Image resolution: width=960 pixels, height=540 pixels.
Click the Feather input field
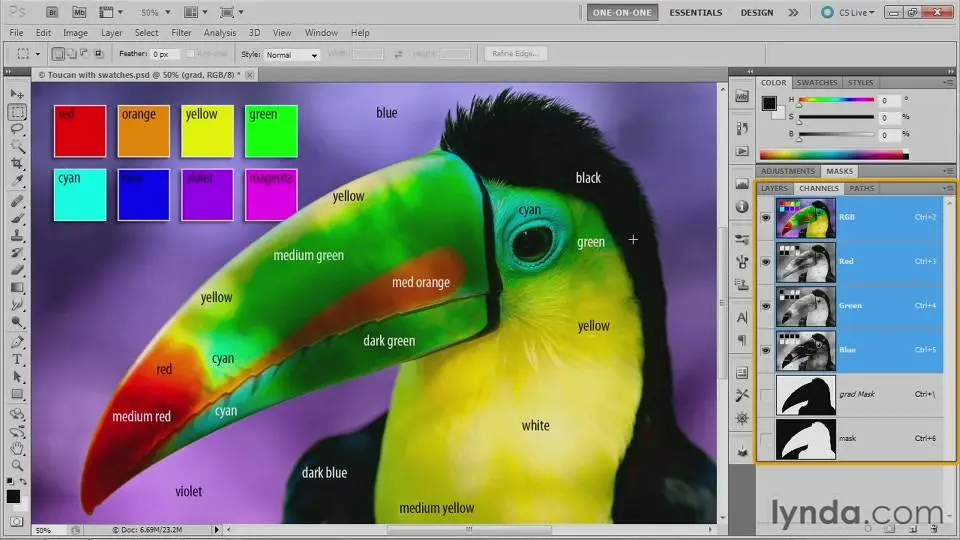pyautogui.click(x=165, y=54)
